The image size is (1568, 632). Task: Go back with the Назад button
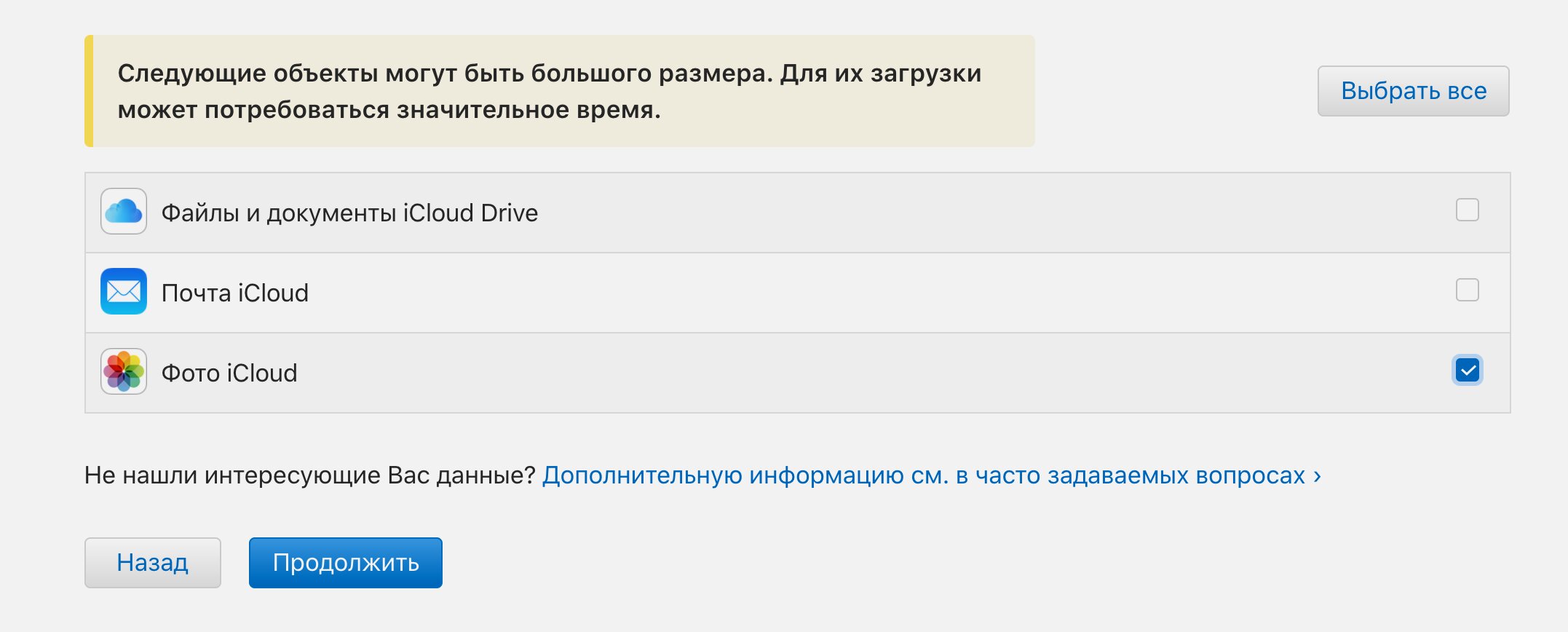point(153,563)
